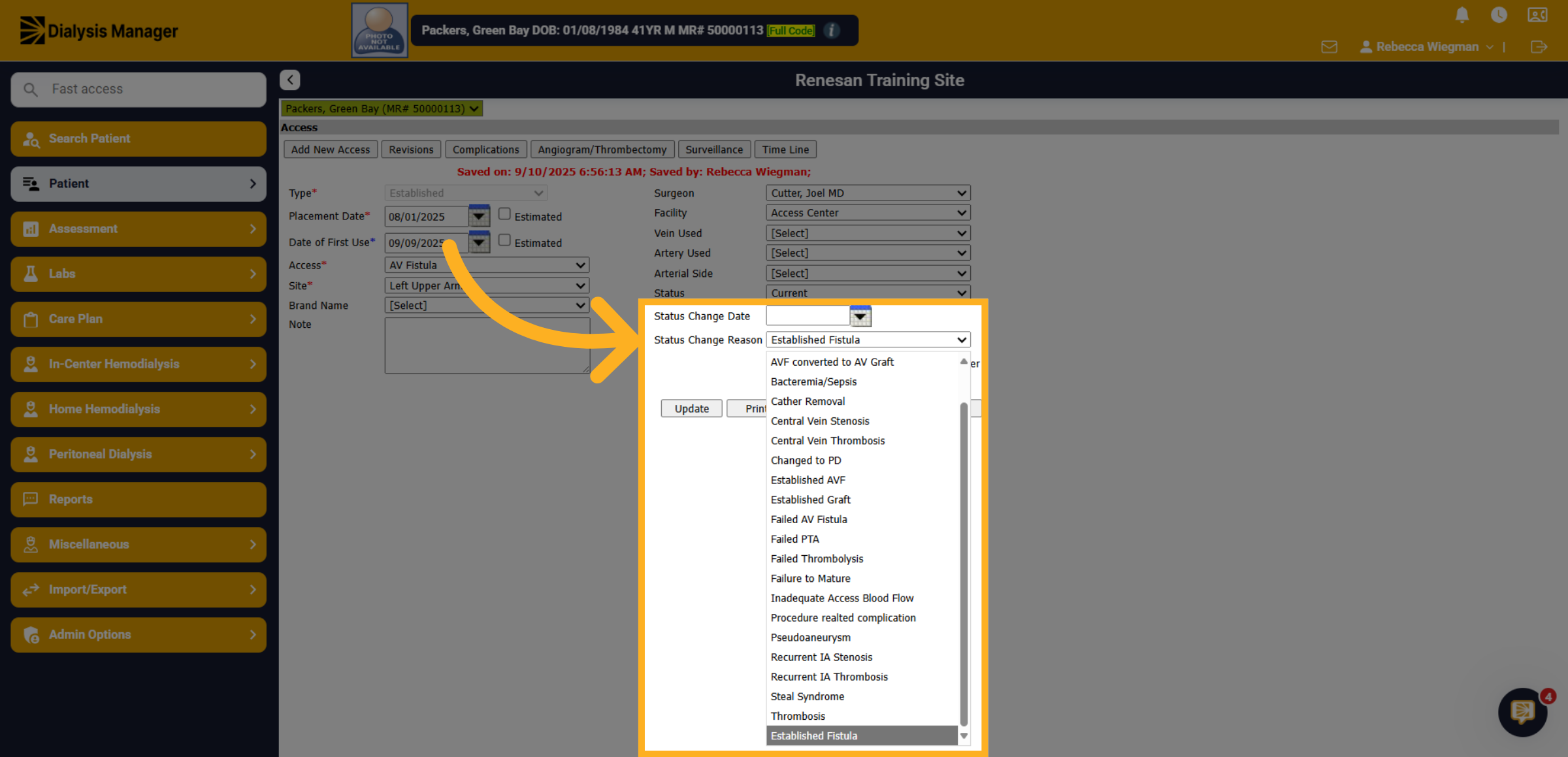Screen dimensions: 1568x757
Task: Click in the Note text area
Action: 487,346
